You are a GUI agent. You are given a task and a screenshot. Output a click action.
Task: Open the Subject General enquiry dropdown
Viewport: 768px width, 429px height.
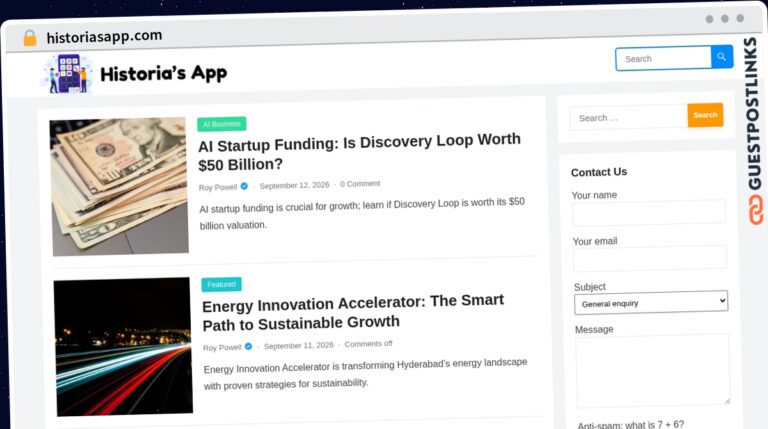[650, 303]
